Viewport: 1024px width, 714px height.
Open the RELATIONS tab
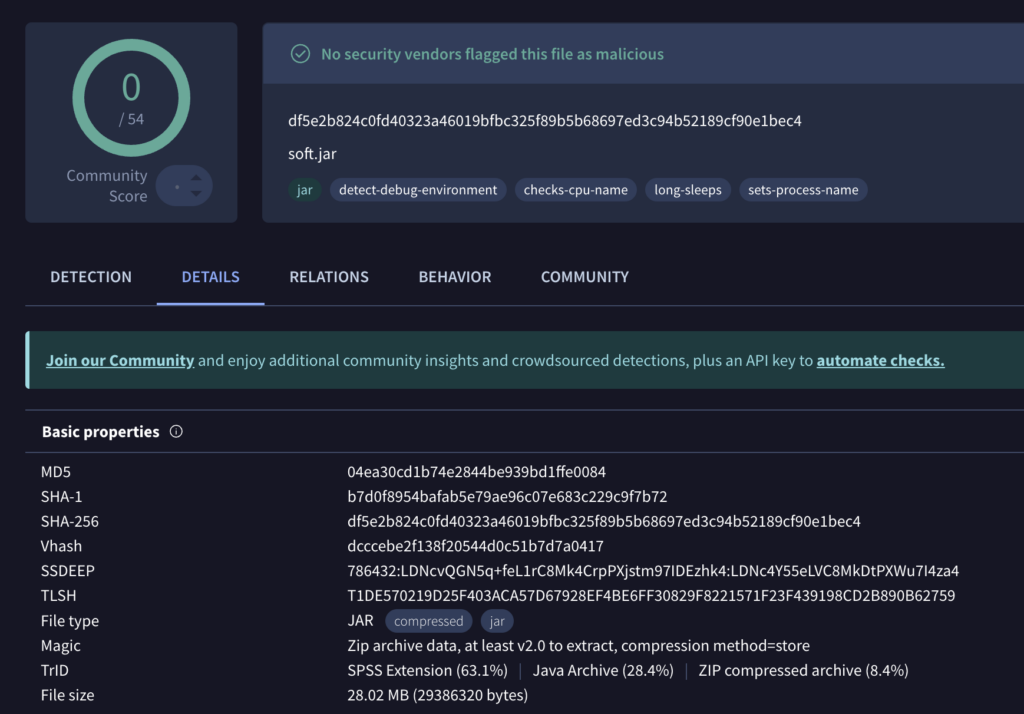click(x=329, y=277)
